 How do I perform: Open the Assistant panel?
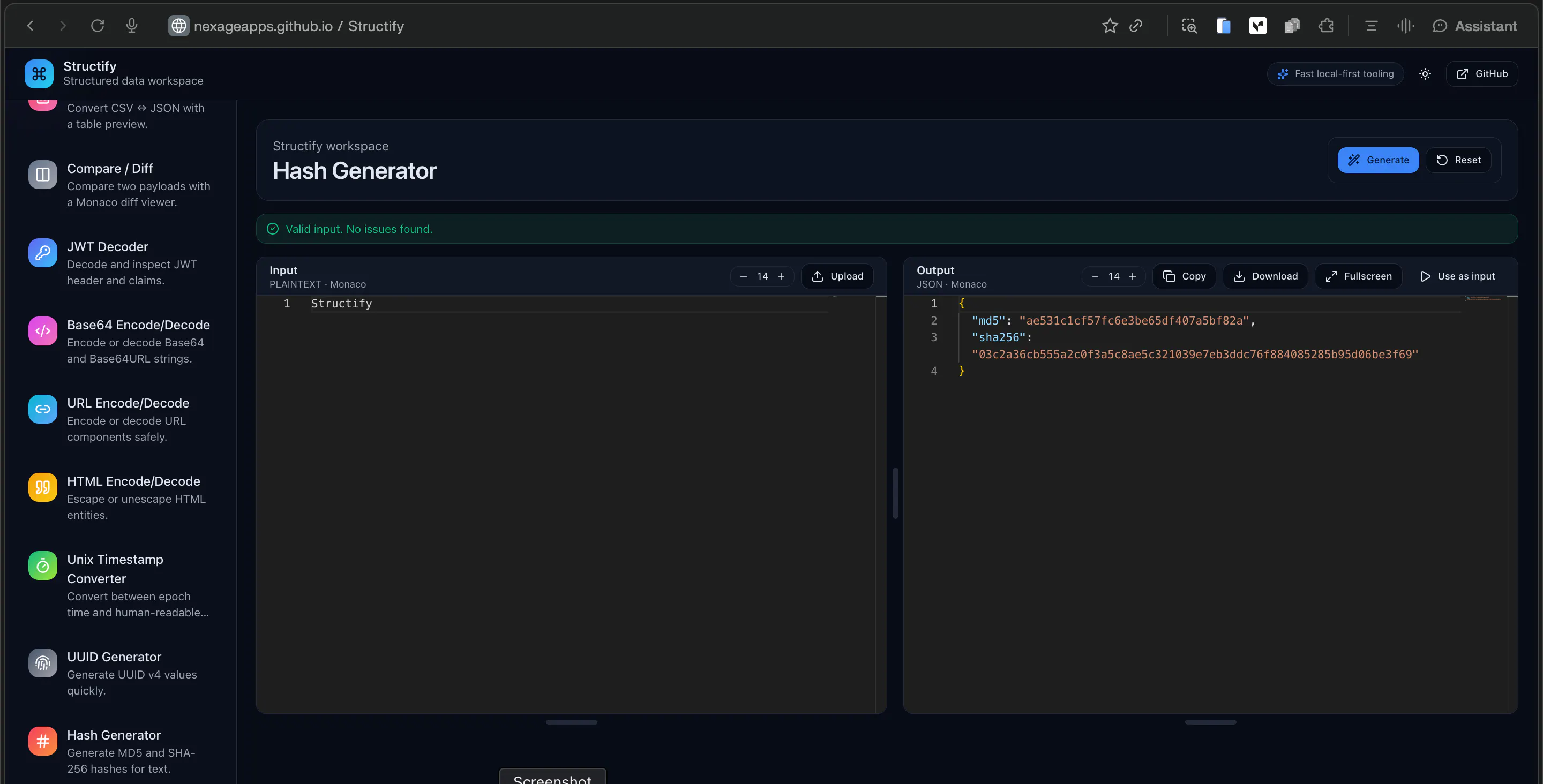(x=1475, y=26)
